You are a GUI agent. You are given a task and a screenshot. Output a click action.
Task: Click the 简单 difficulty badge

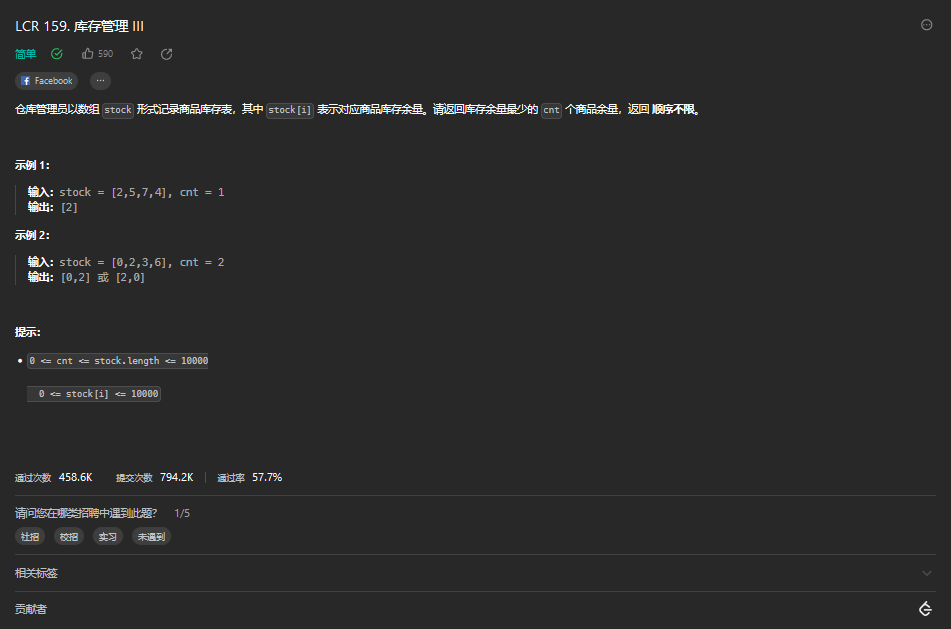24,53
